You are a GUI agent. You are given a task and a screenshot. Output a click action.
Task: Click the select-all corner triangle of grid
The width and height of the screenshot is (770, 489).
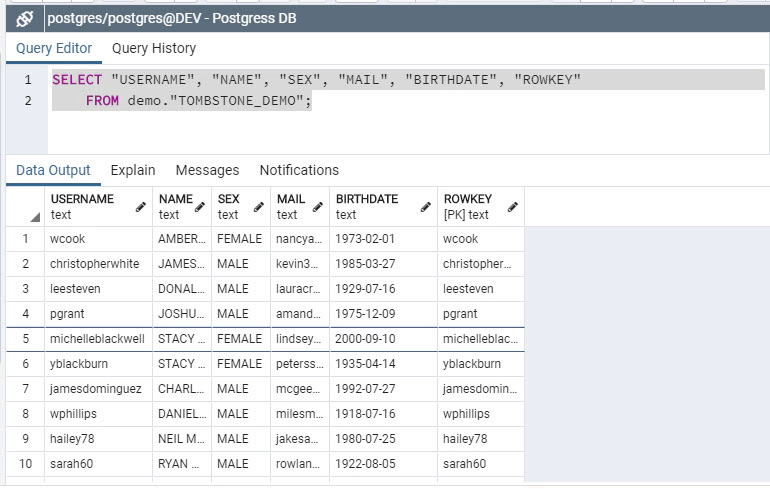click(x=35, y=217)
